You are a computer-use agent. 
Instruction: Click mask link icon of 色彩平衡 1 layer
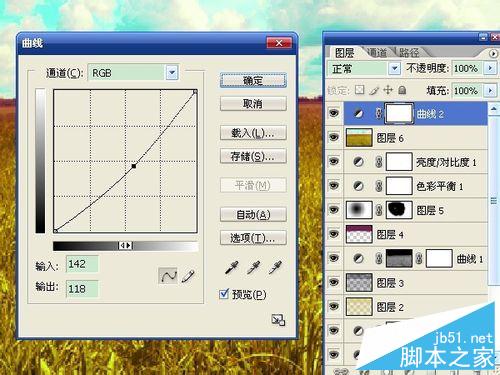click(379, 186)
